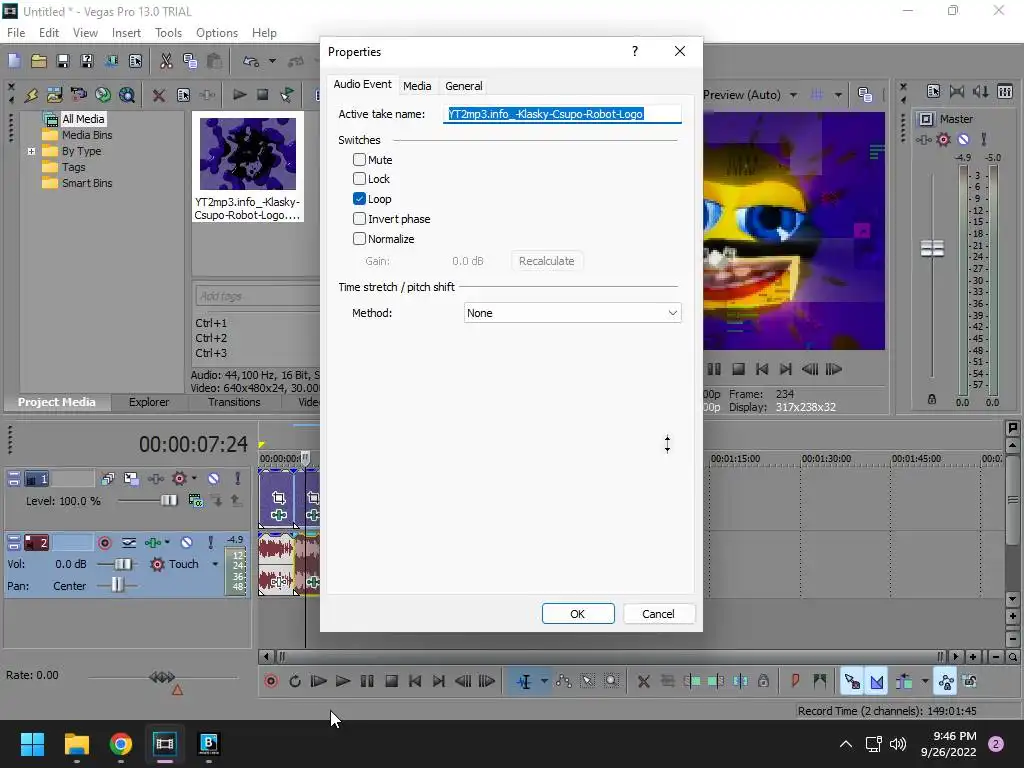Enable the Invert phase checkbox
Viewport: 1024px width, 768px height.
click(x=359, y=219)
